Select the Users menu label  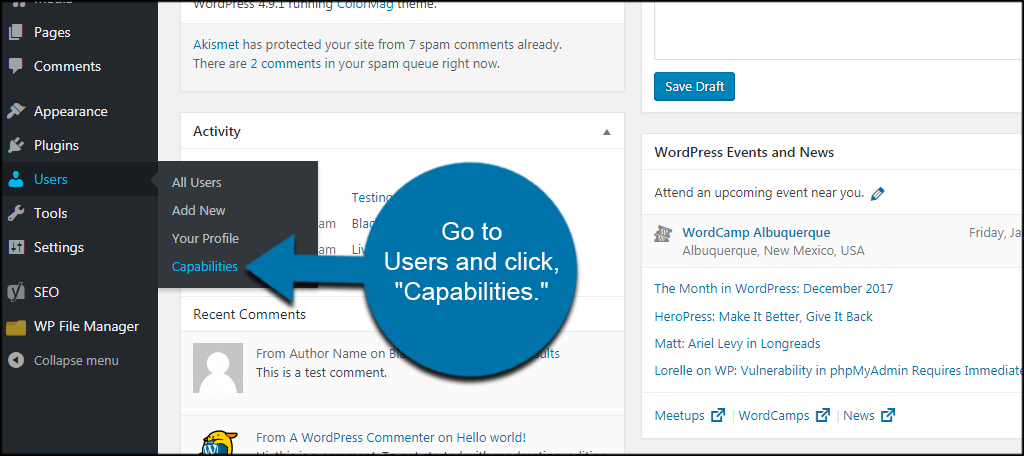pos(50,179)
